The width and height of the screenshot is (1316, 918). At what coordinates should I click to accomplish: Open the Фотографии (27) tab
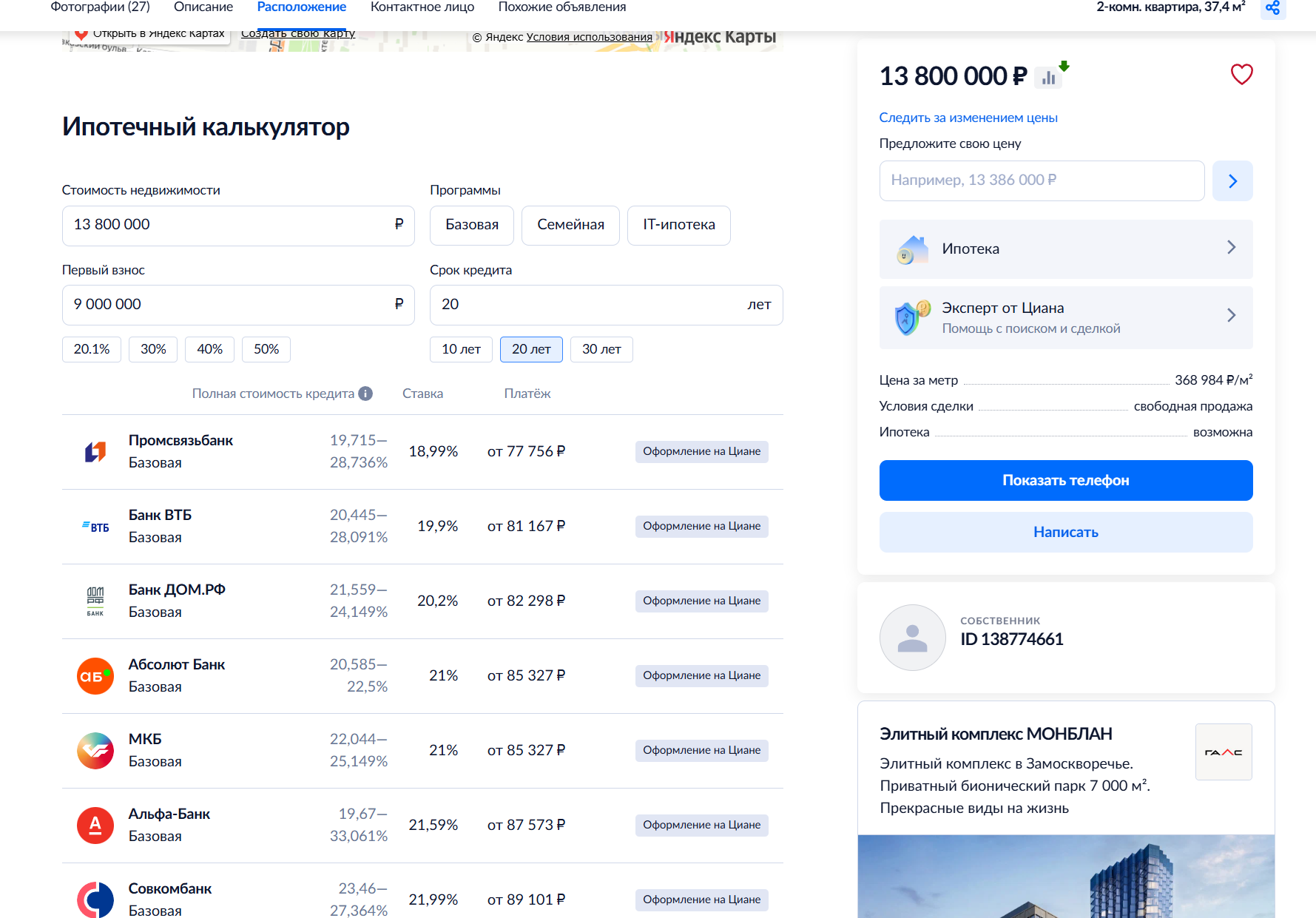(100, 7)
